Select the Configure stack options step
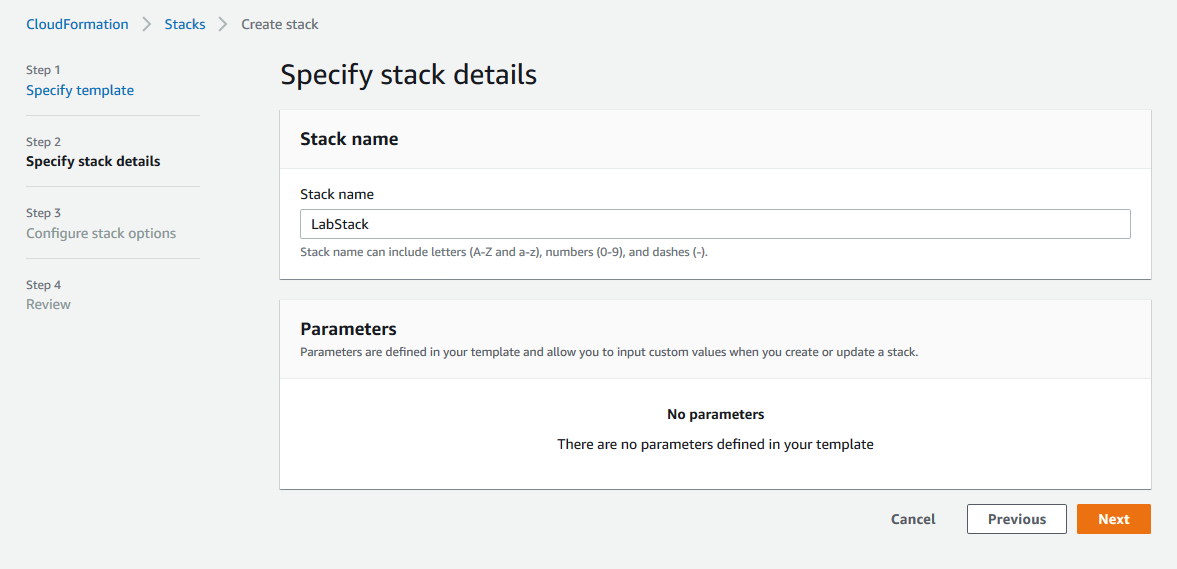Screen dimensions: 1177x569 (101, 233)
